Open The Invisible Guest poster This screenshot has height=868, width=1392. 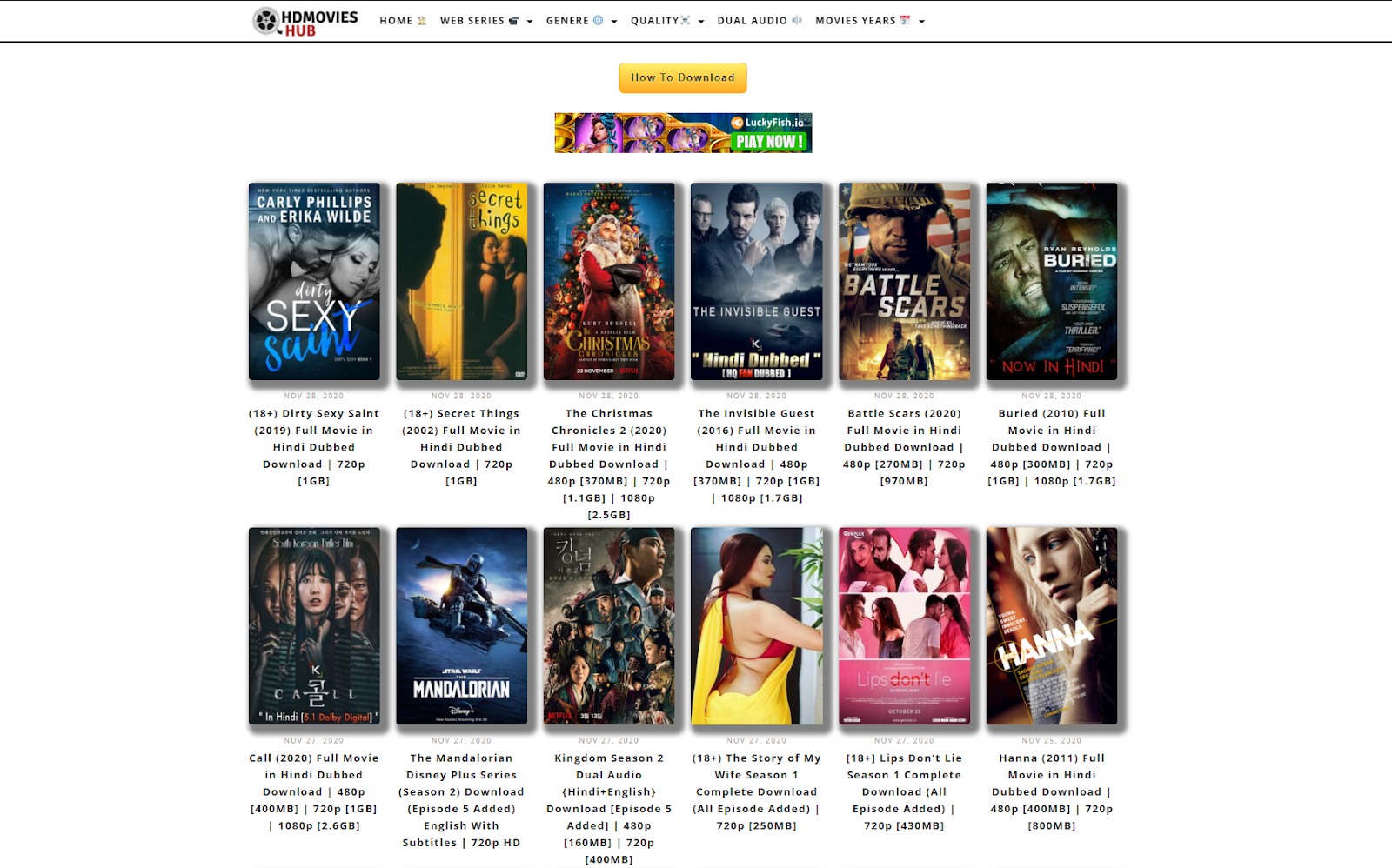[x=757, y=282]
